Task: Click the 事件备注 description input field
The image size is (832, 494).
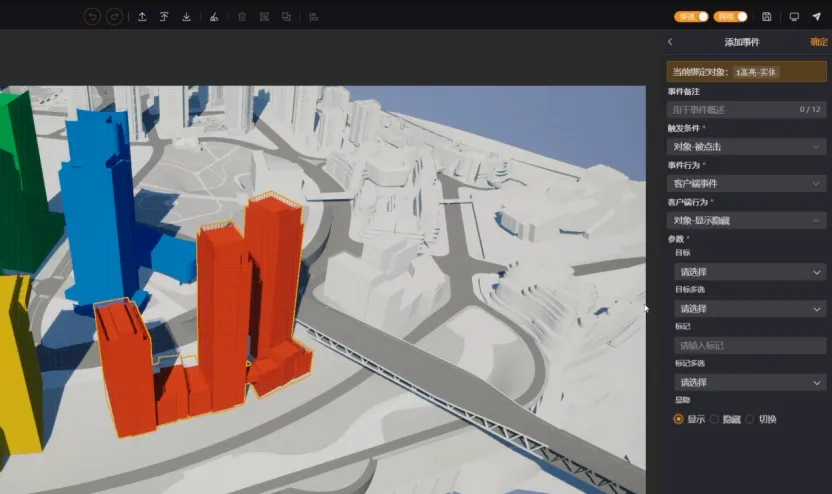Action: tap(746, 110)
